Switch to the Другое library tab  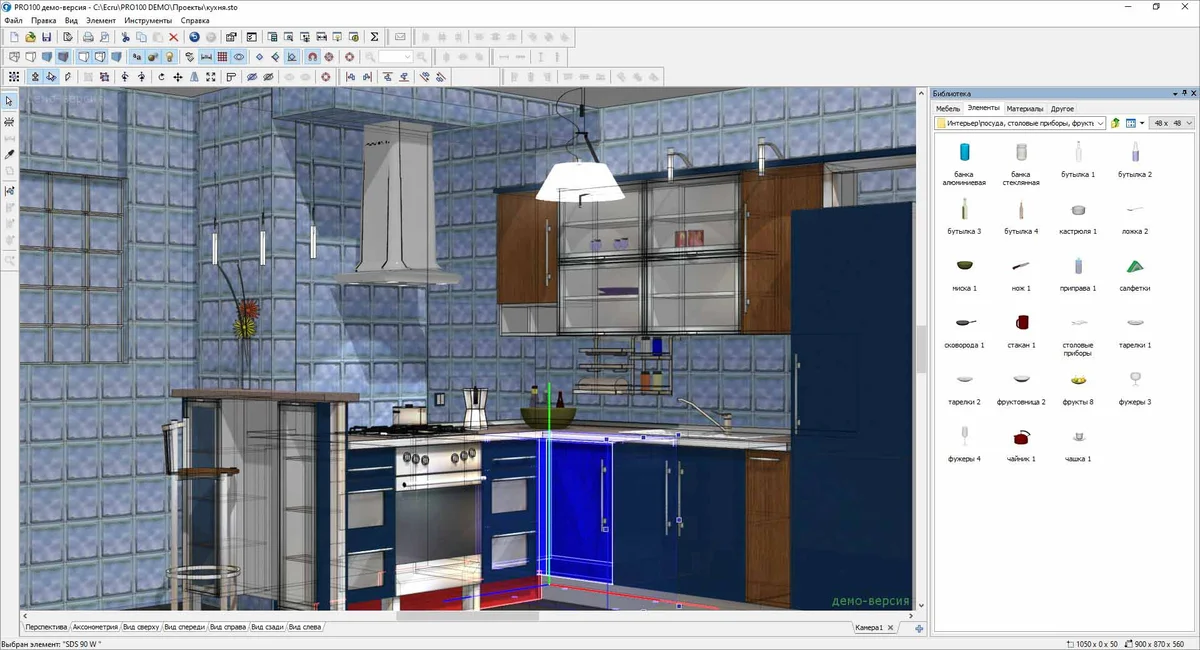coord(1063,108)
